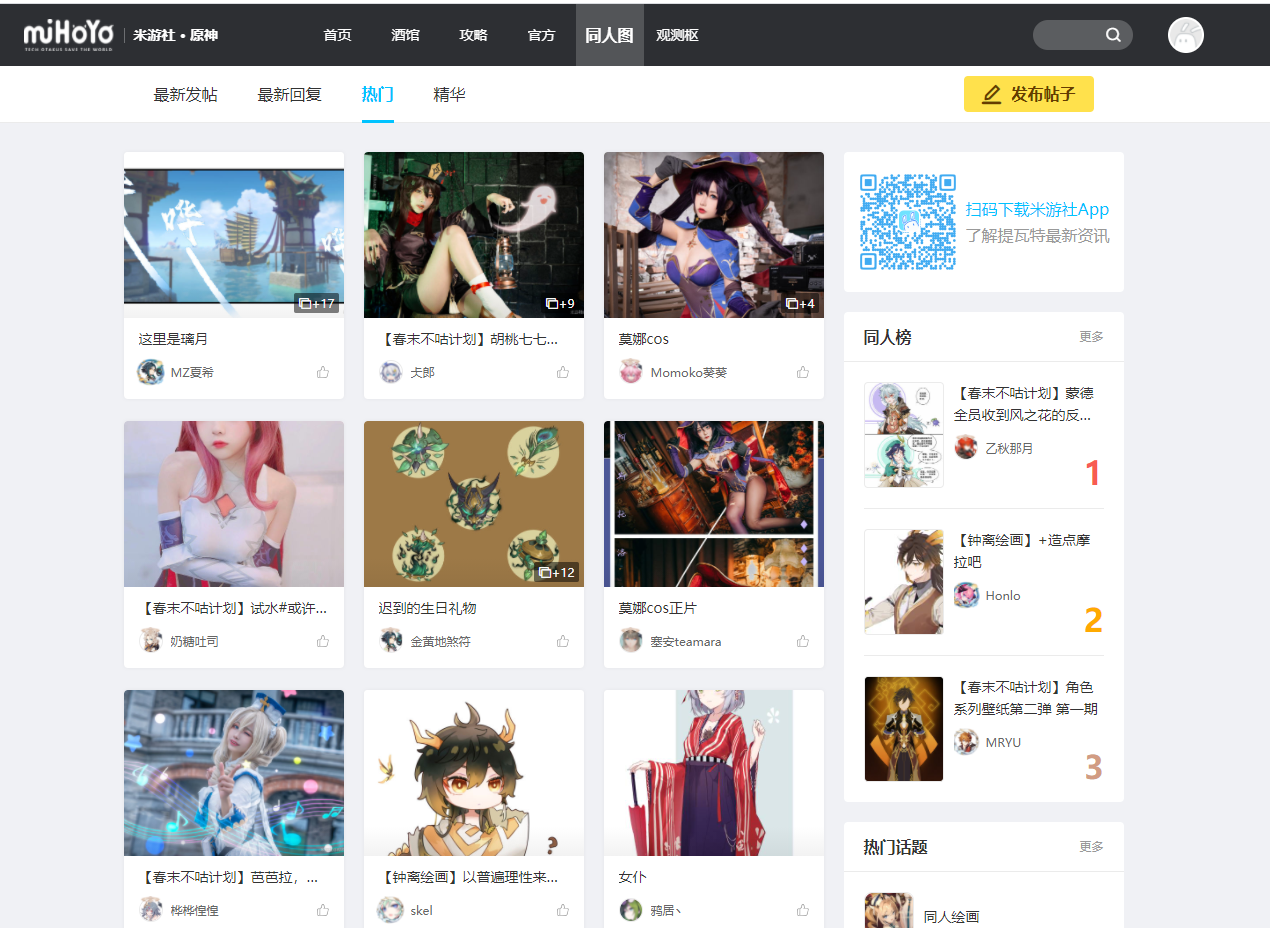The image size is (1270, 928).
Task: Click 更多 in 同人榜 panel
Action: tap(1092, 337)
